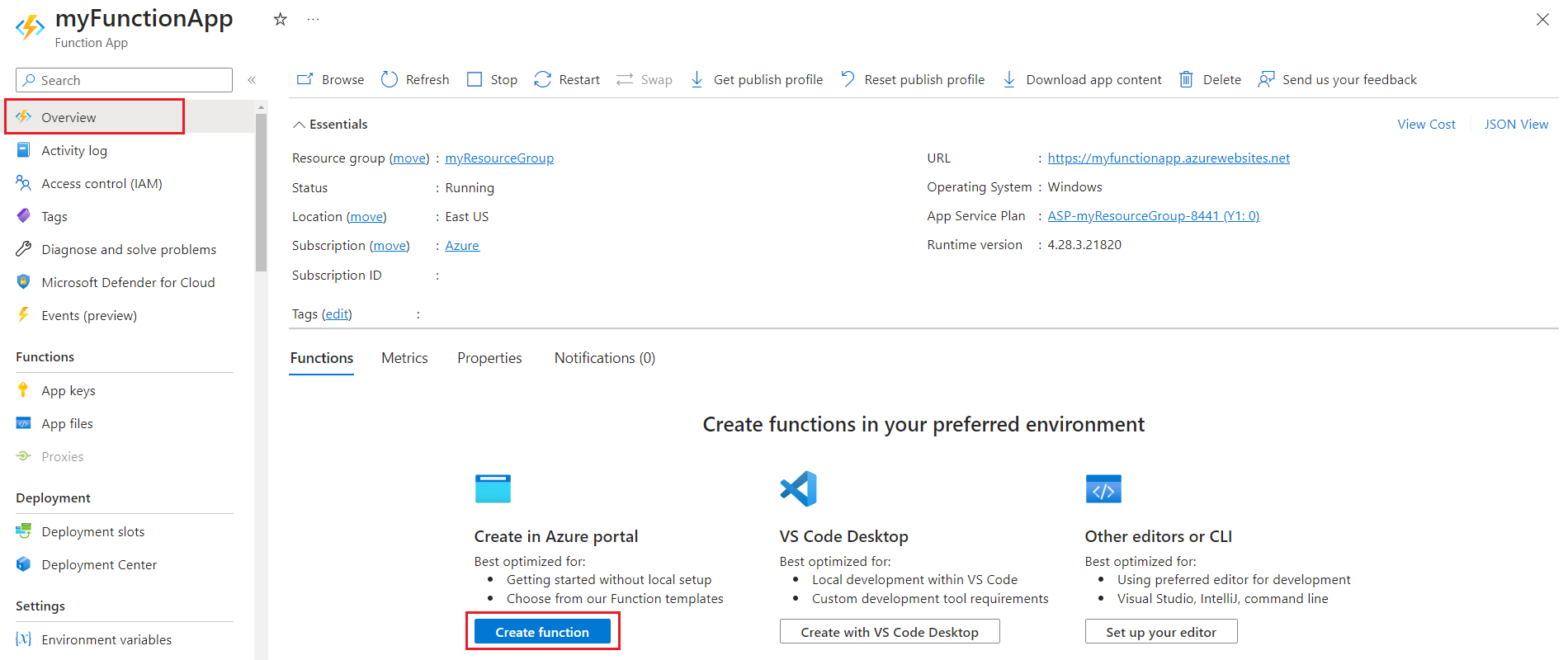Open the myResourceGroup link
Viewport: 1568px width, 660px height.
[x=499, y=158]
